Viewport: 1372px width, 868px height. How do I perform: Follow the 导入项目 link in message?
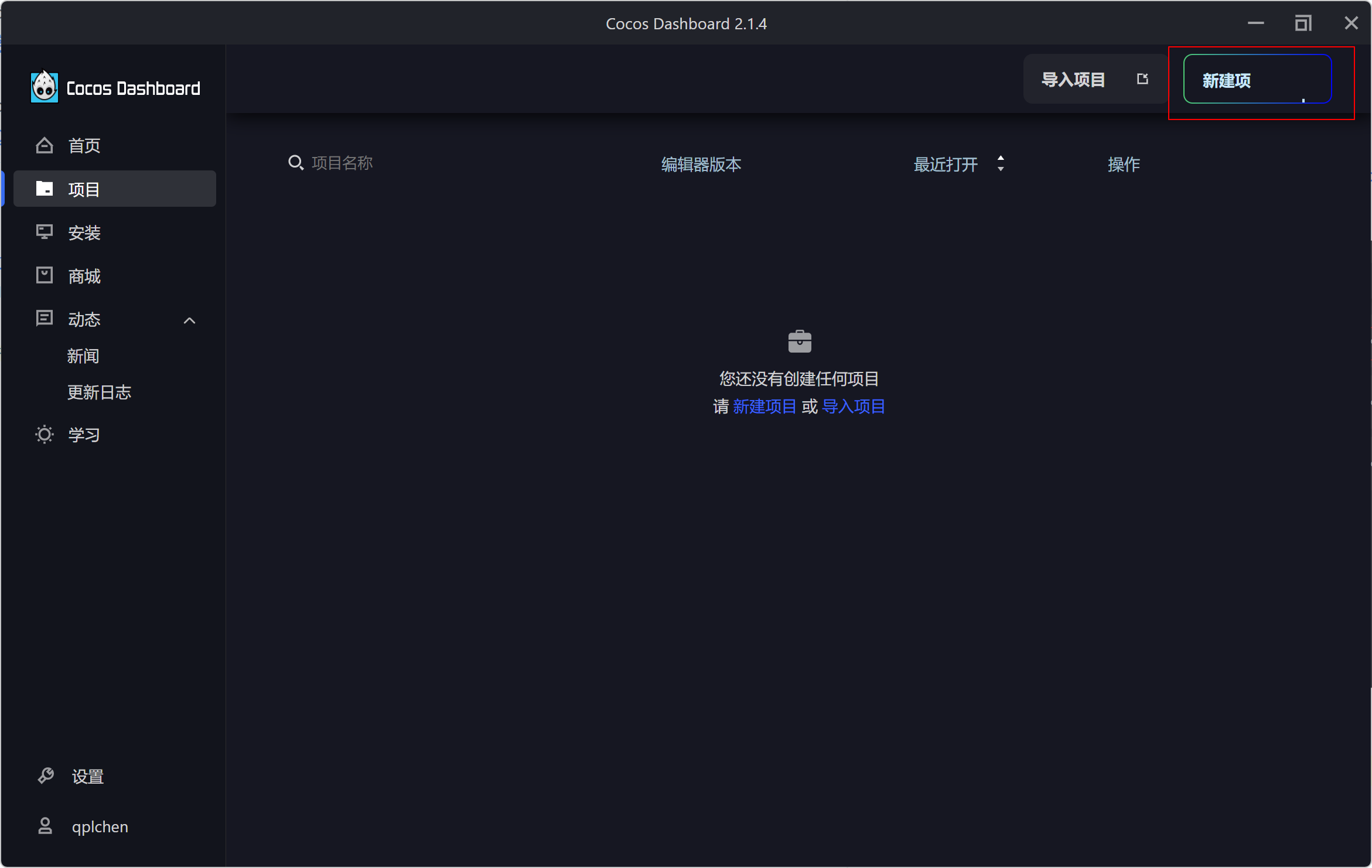[854, 406]
